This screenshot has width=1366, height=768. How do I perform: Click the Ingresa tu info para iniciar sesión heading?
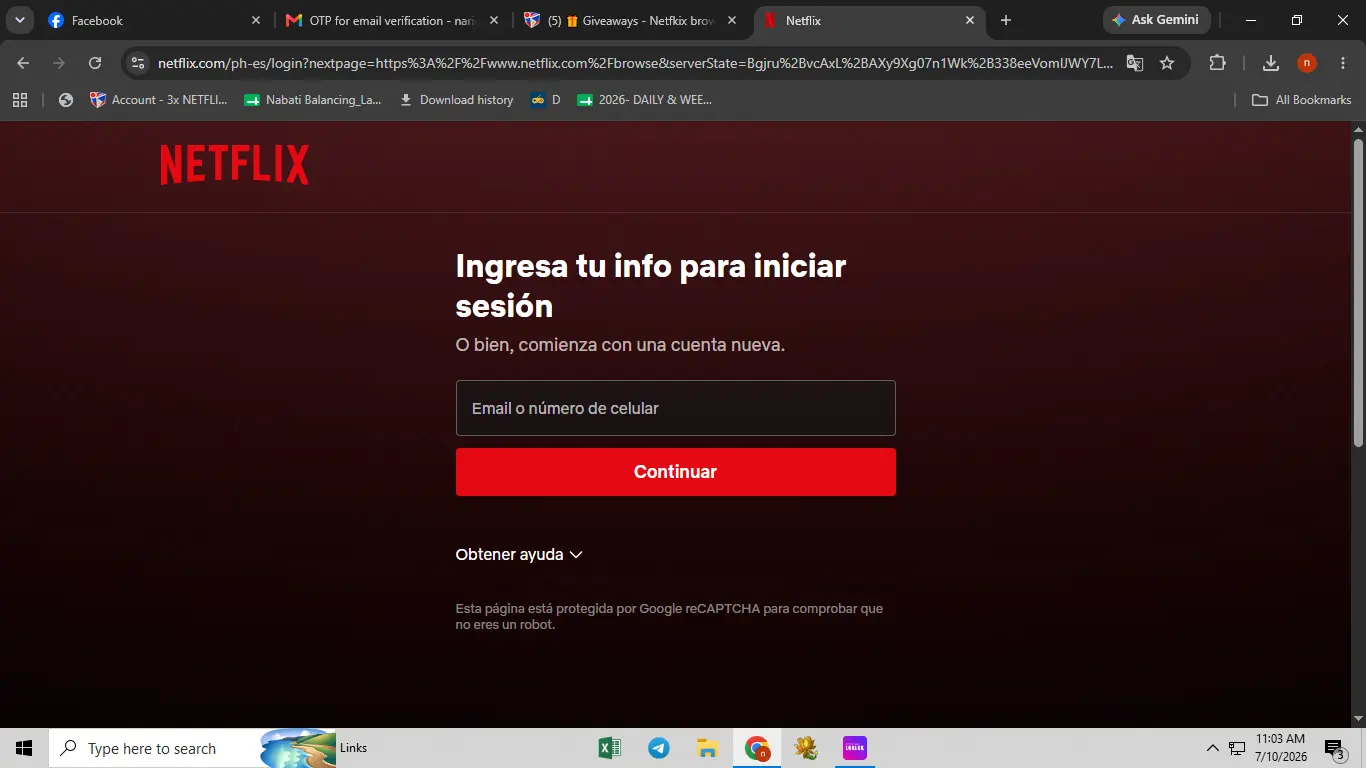pyautogui.click(x=650, y=286)
